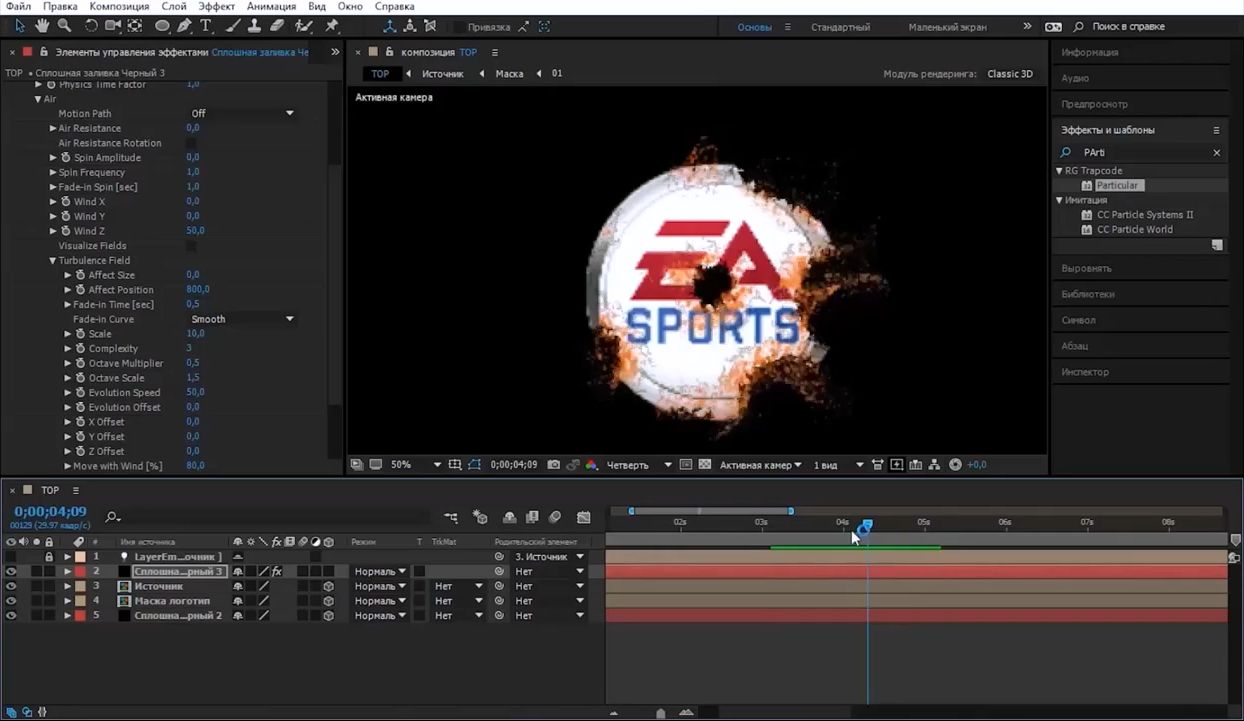The width and height of the screenshot is (1244, 721).
Task: Select the Pen tool
Action: point(185,26)
